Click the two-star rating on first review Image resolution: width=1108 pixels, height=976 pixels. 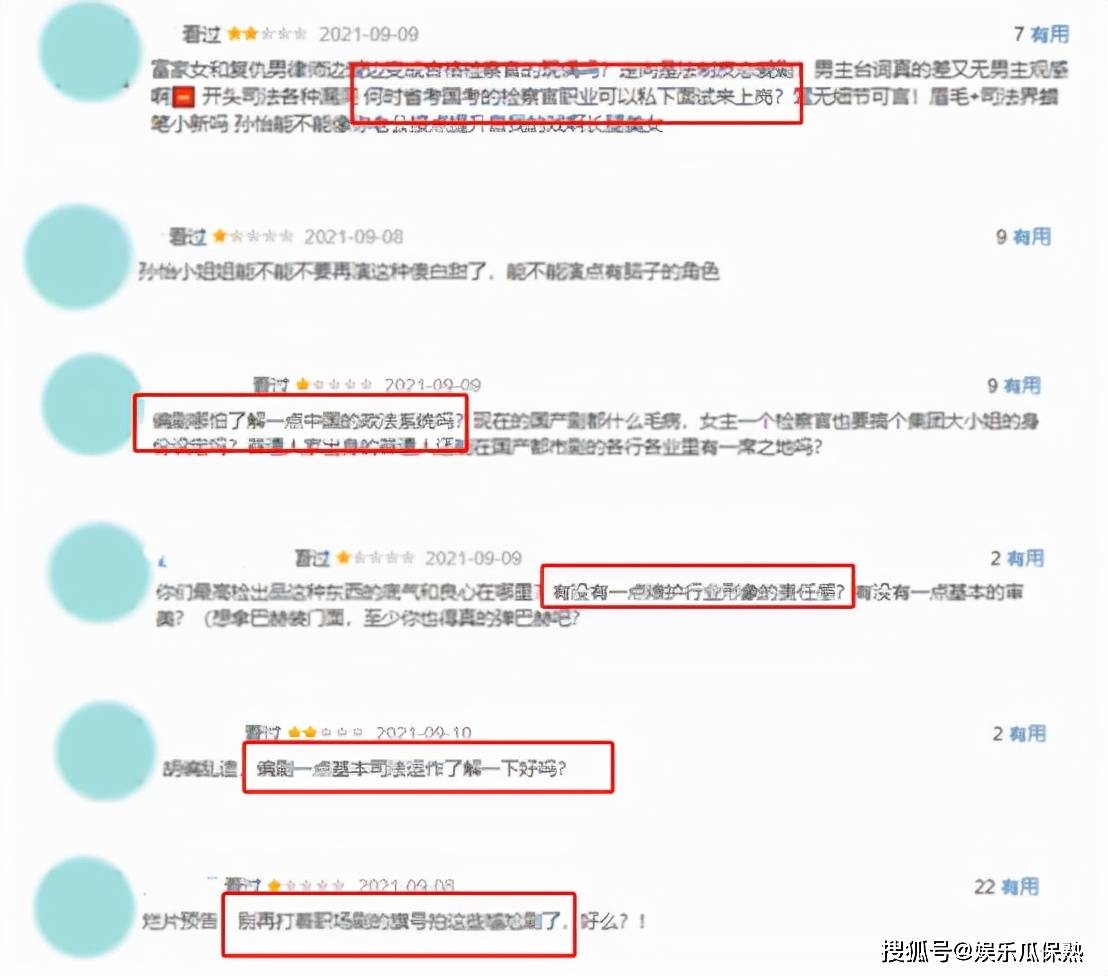coord(267,34)
